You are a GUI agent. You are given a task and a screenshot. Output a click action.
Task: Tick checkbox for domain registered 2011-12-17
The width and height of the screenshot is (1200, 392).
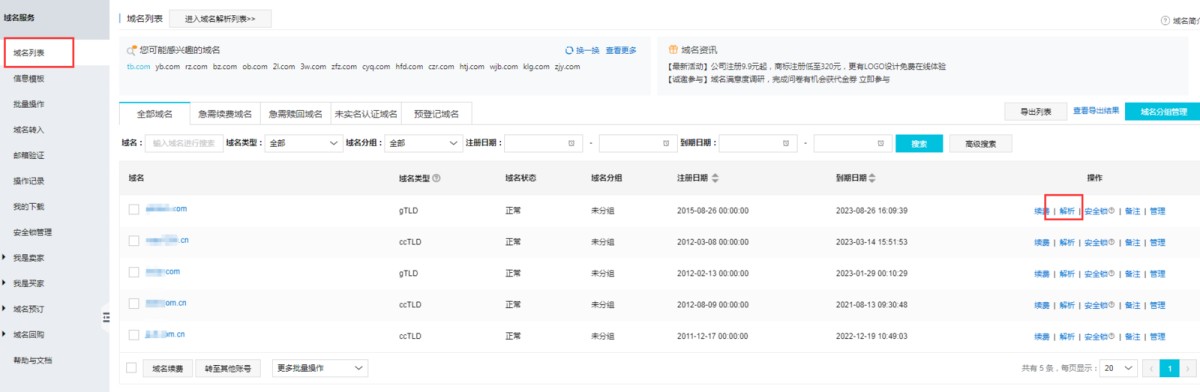pos(134,334)
